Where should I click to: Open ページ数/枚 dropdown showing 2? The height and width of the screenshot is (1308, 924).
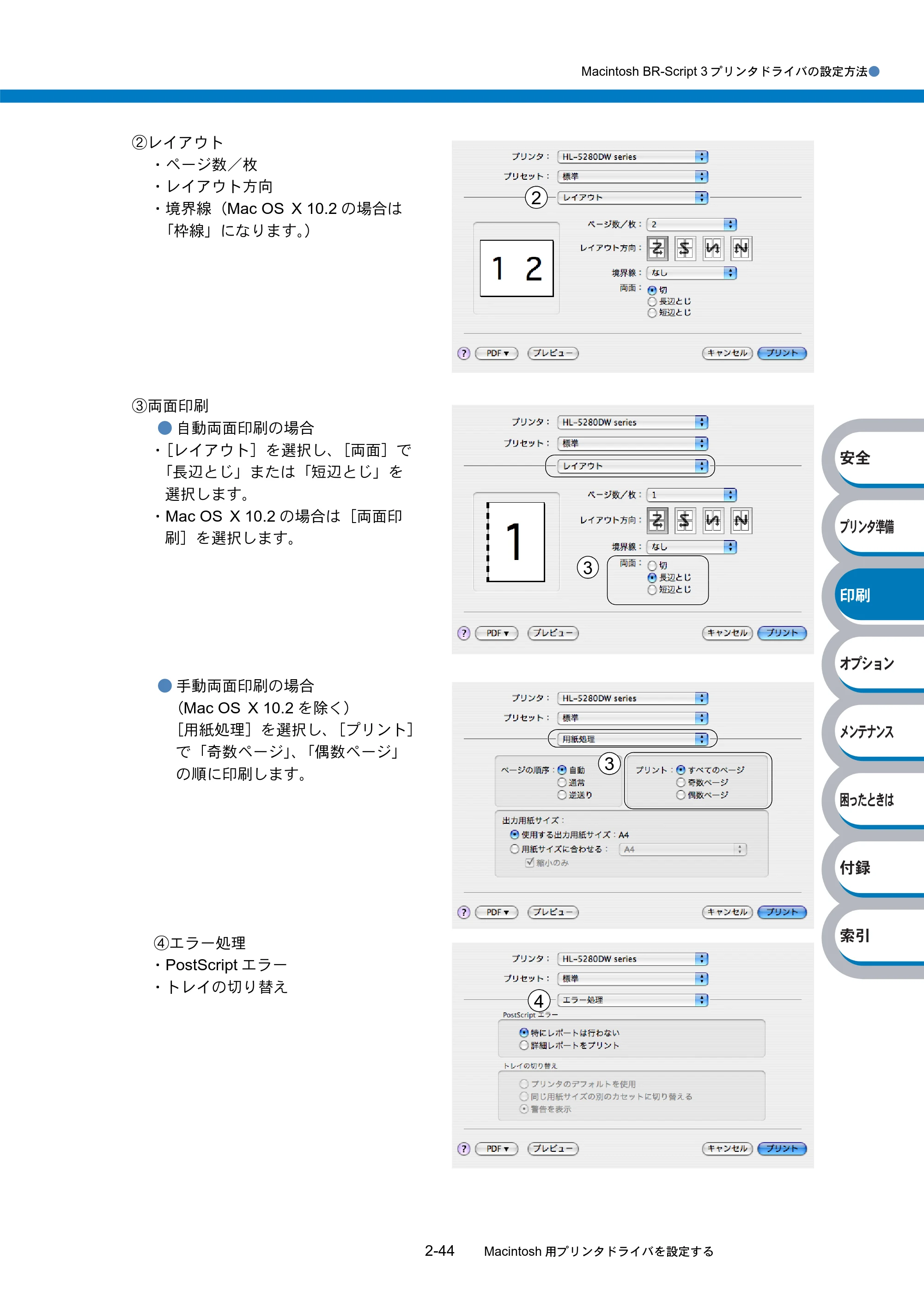pos(692,225)
